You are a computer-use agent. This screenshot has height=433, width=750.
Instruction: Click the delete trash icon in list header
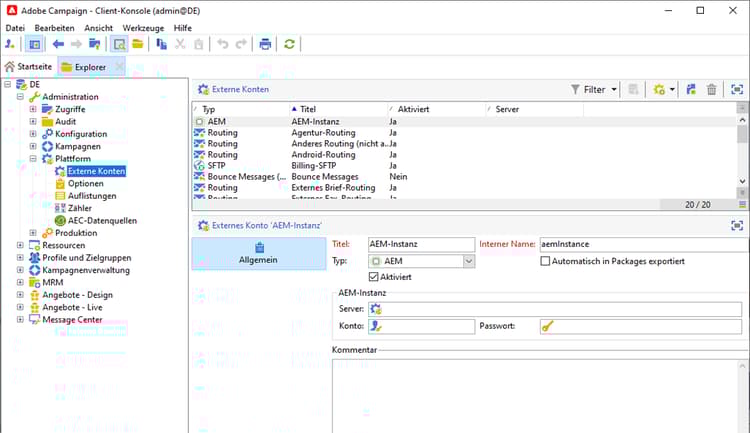pos(712,89)
